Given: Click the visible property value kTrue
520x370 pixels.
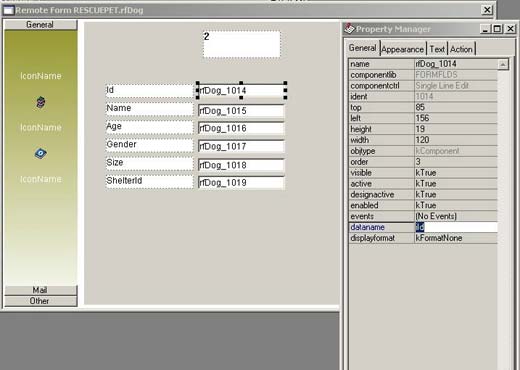Looking at the screenshot, I should pos(456,173).
